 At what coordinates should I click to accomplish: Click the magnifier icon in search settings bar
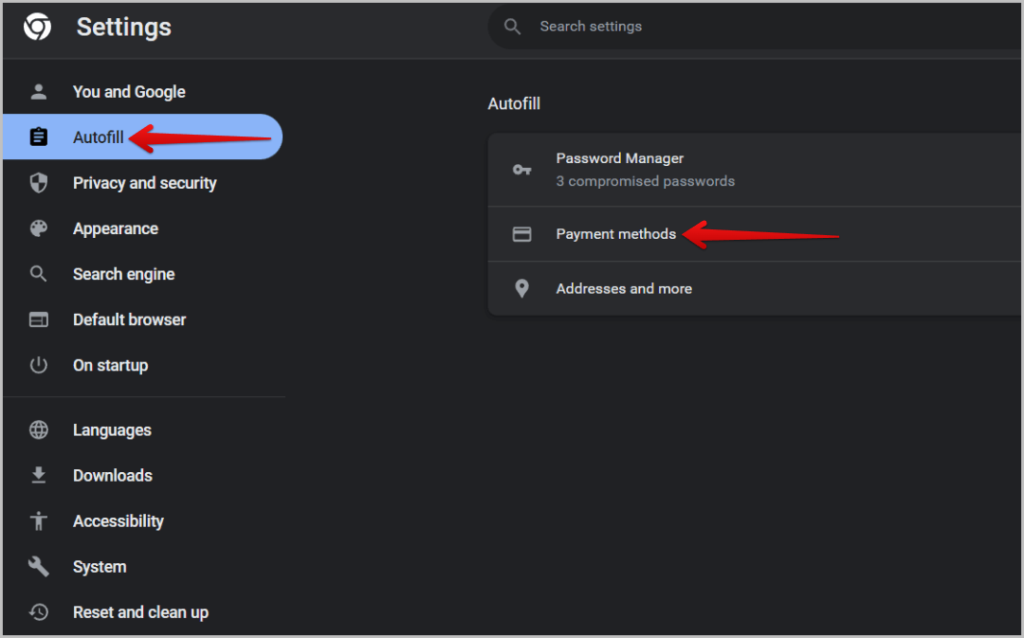[513, 27]
